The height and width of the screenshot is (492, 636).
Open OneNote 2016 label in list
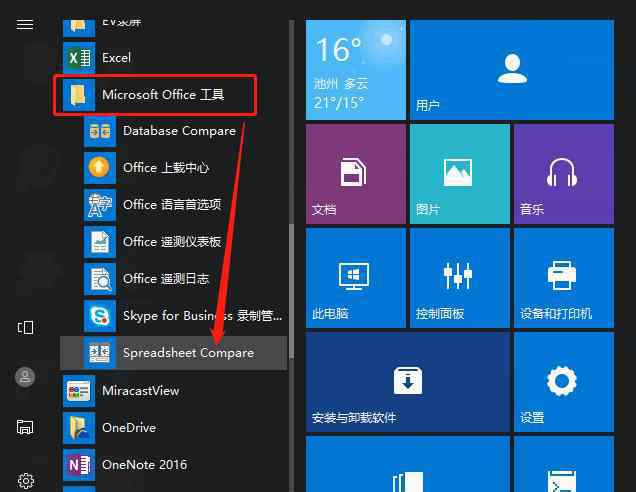pos(145,465)
